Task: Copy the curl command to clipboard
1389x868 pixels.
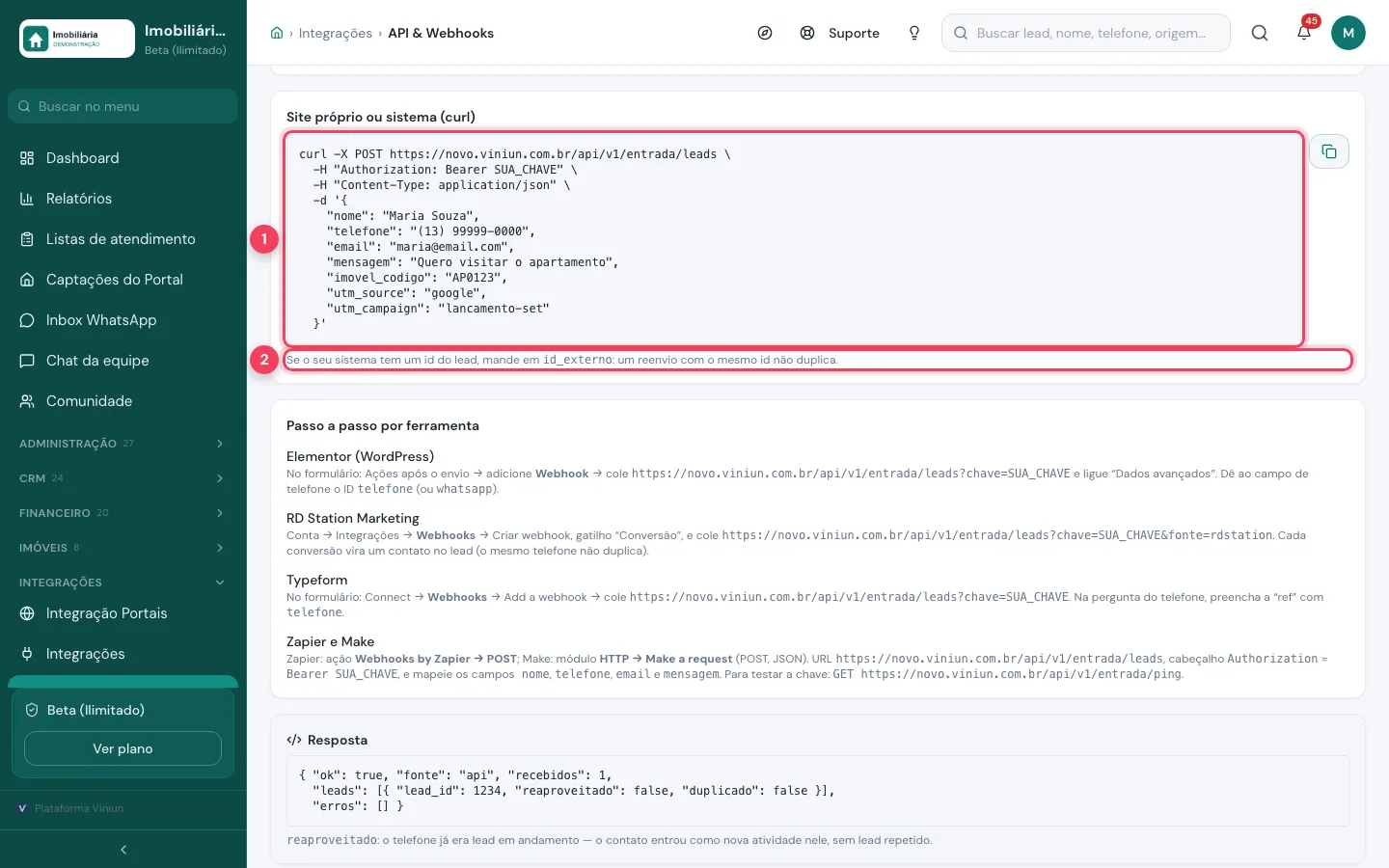Action: tap(1329, 151)
